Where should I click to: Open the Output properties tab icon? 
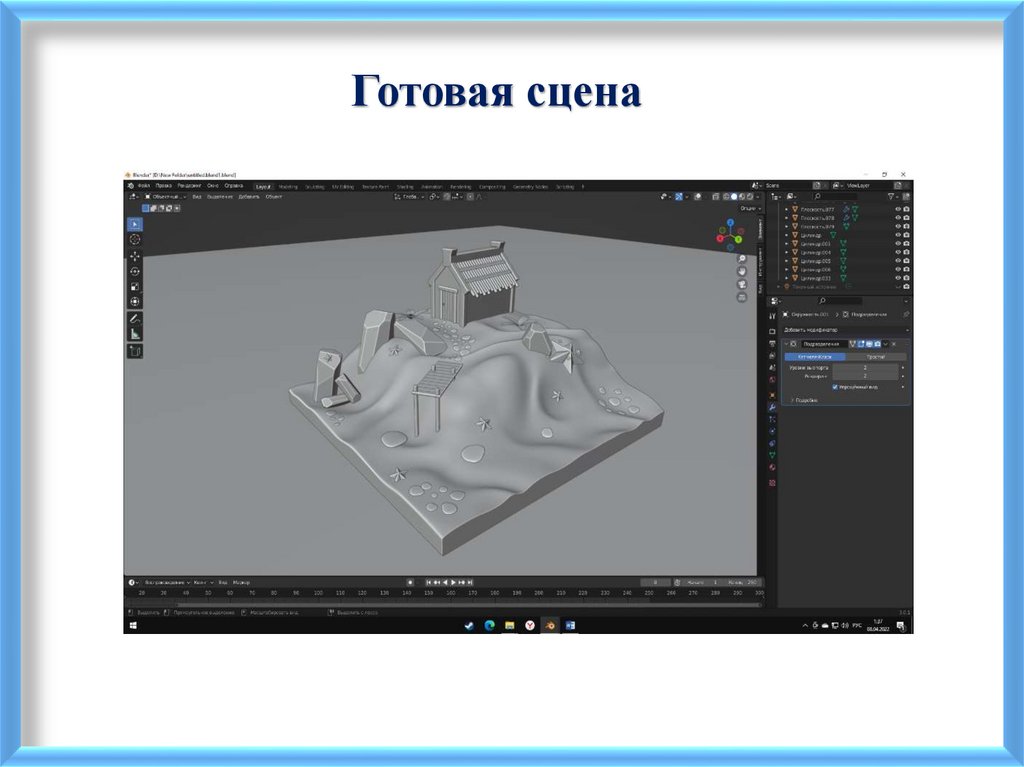pyautogui.click(x=772, y=344)
